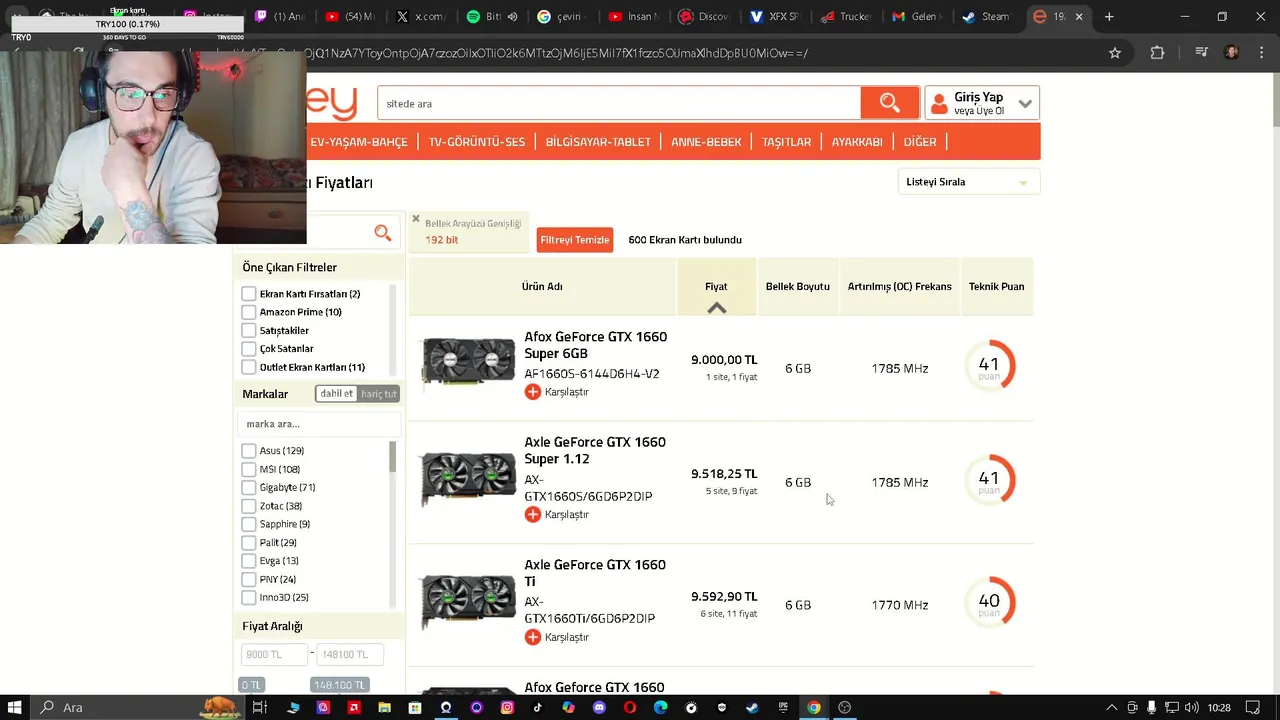Click the Karşılaştır plus icon for Axle GTX 1660 Super
This screenshot has width=1280, height=720.
tap(532, 514)
